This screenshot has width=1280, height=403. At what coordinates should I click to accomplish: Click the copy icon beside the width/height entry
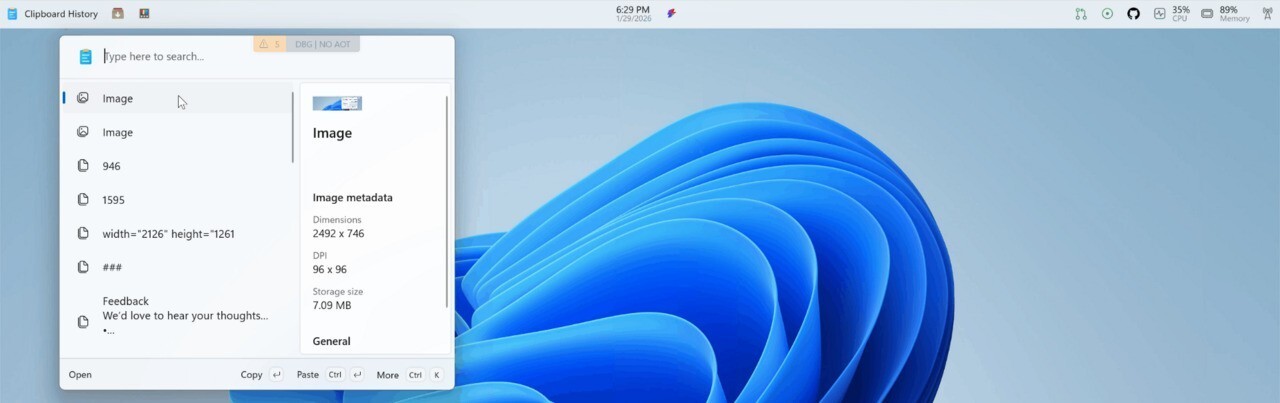tap(83, 234)
